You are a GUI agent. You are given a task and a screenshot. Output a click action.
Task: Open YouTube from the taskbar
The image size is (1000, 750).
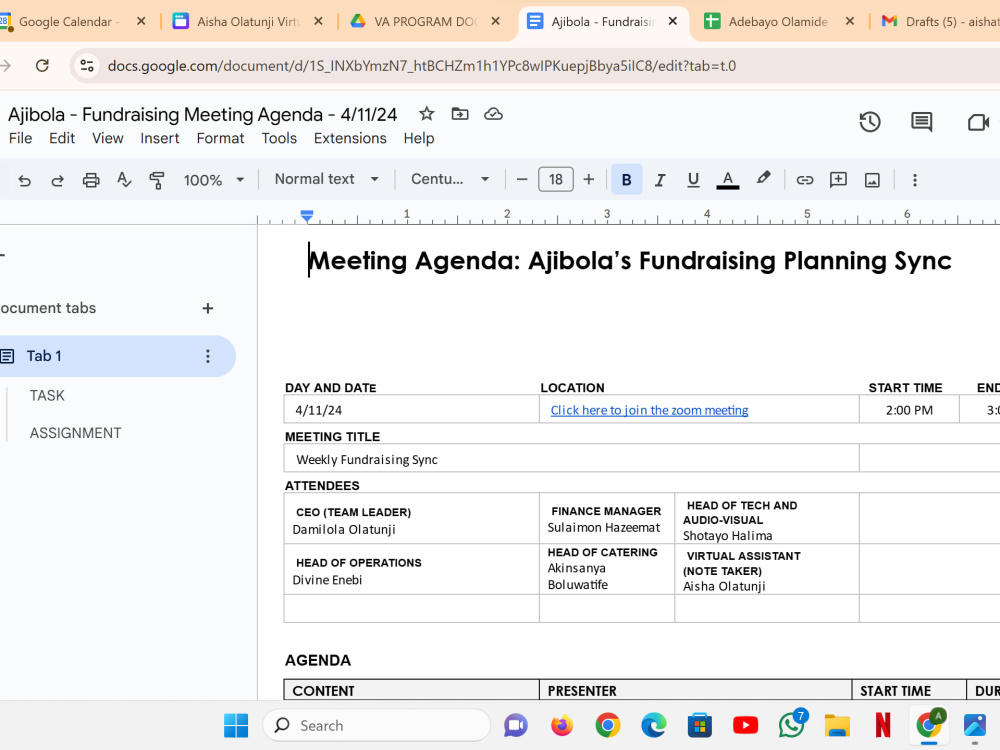746,725
